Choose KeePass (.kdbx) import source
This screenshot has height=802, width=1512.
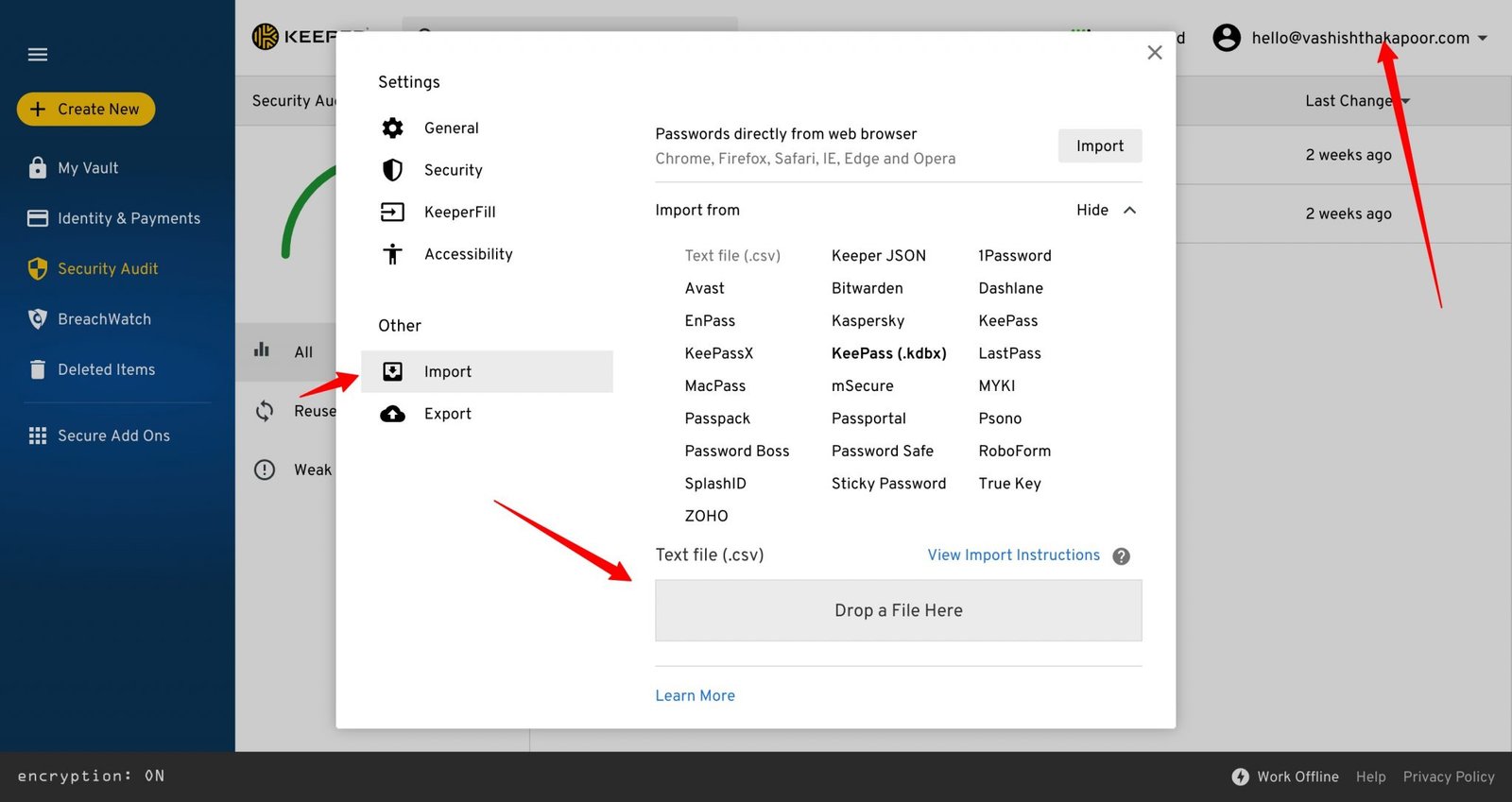pyautogui.click(x=888, y=353)
